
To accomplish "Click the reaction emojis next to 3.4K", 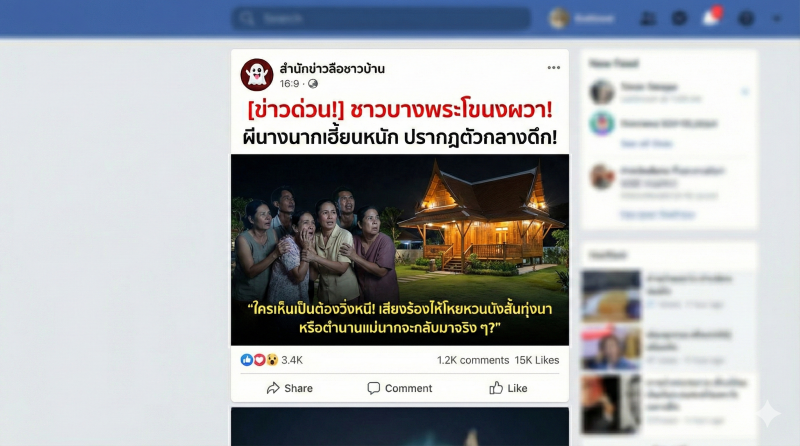I will pos(259,360).
